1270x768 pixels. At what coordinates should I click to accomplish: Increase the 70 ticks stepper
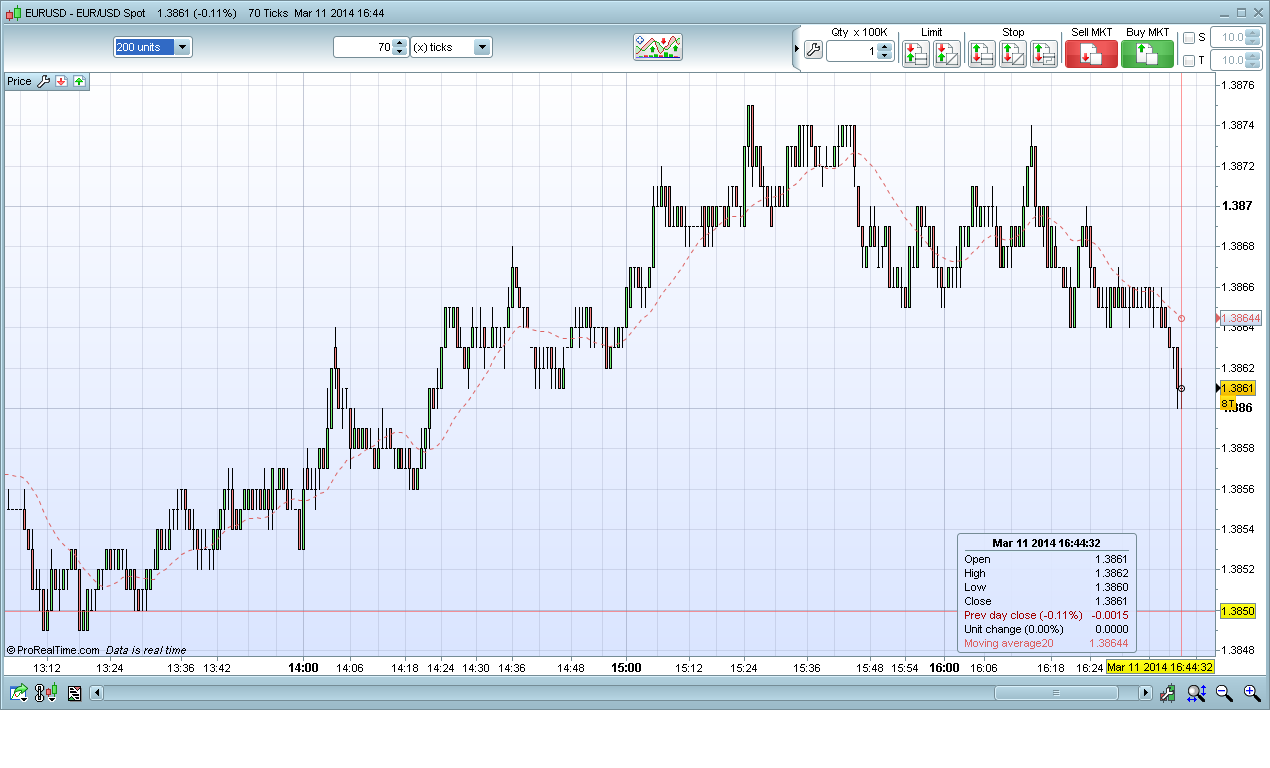(x=400, y=42)
